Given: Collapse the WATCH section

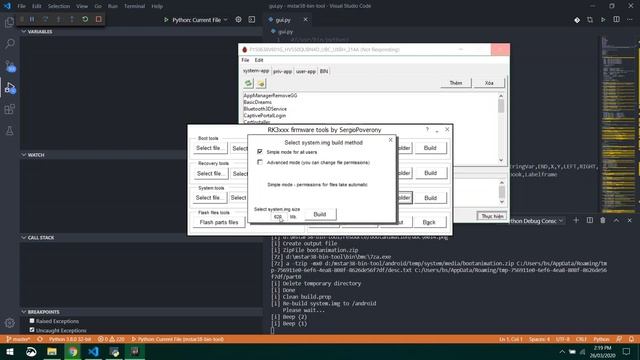Looking at the screenshot, I should click(24, 155).
